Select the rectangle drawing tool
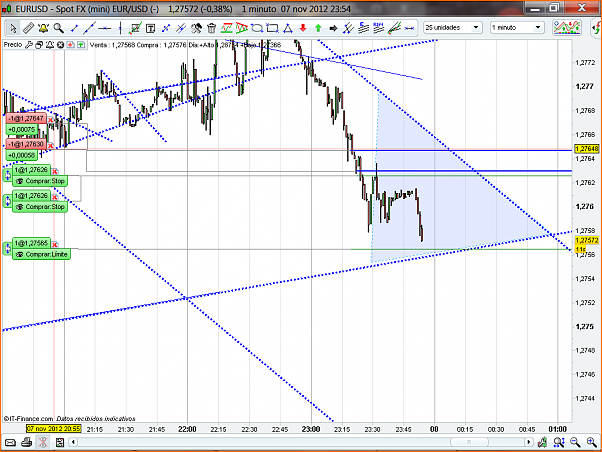602x452 pixels. [x=272, y=28]
